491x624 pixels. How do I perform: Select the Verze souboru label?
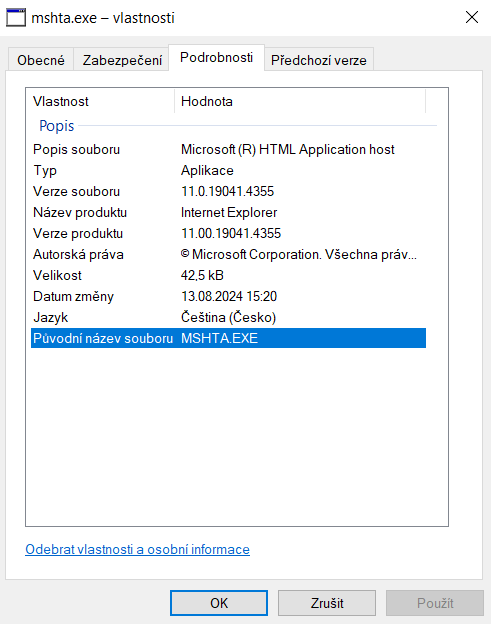pyautogui.click(x=76, y=191)
